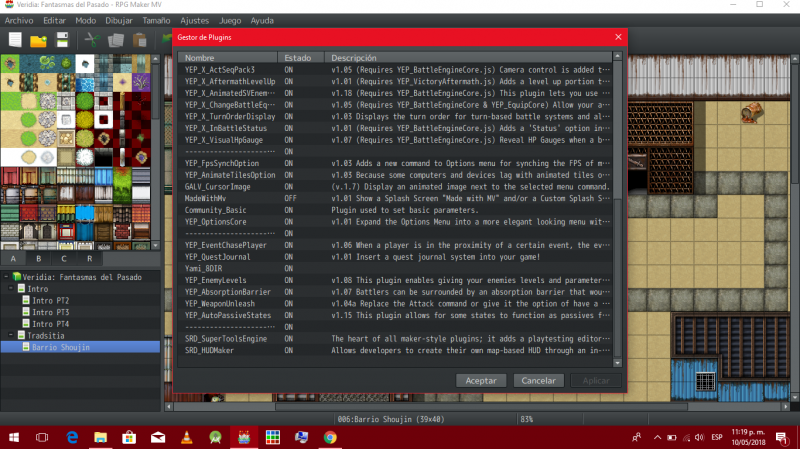Open Task View in the taskbar

coord(42,437)
